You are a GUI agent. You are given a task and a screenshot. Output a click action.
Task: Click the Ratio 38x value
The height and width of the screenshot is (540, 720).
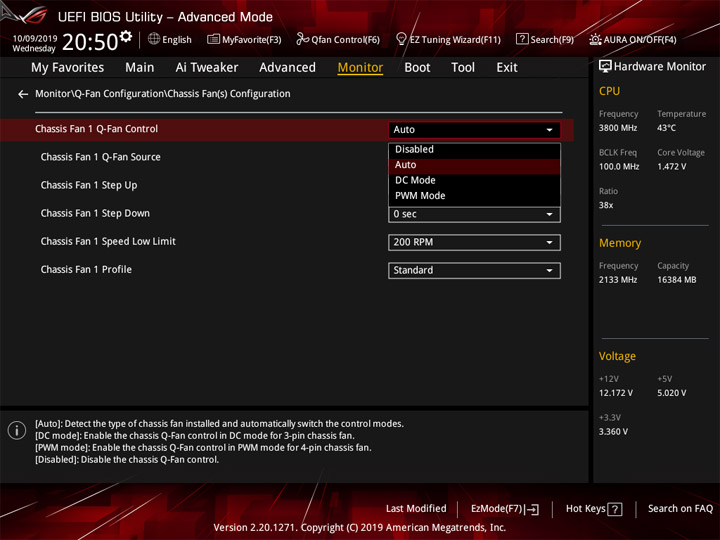coord(606,206)
